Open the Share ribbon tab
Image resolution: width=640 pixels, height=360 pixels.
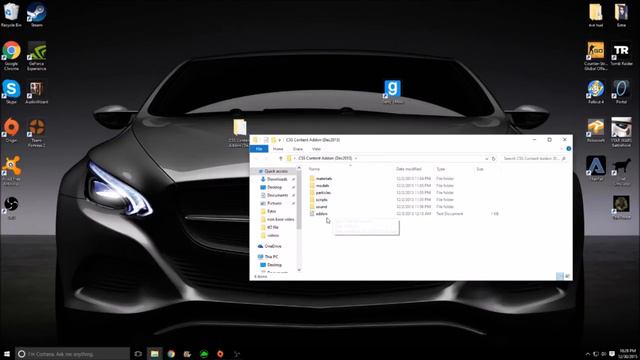(x=298, y=149)
